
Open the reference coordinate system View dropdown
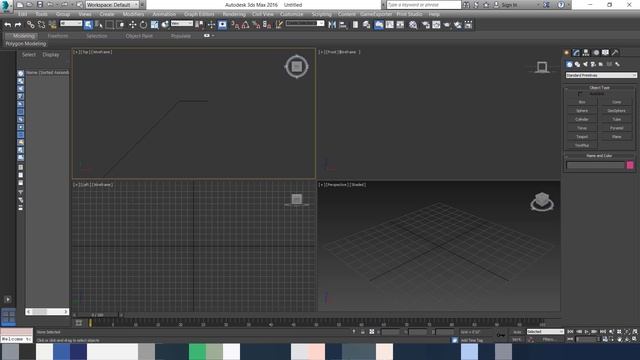[x=182, y=24]
